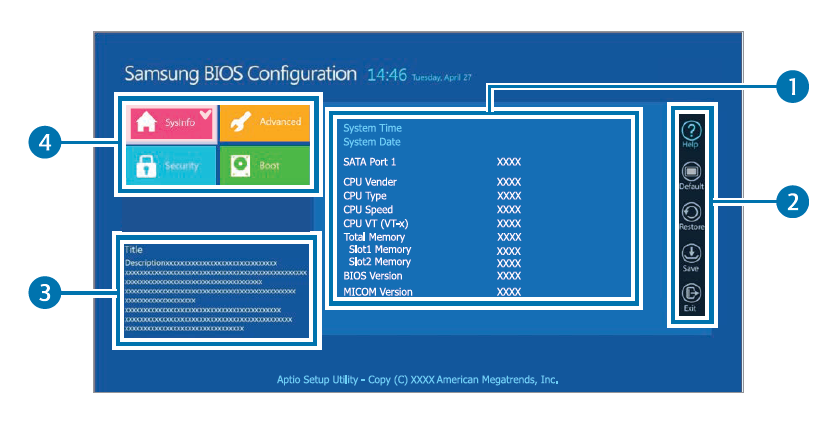Select the CPU VT (VT-x) row

432,223
